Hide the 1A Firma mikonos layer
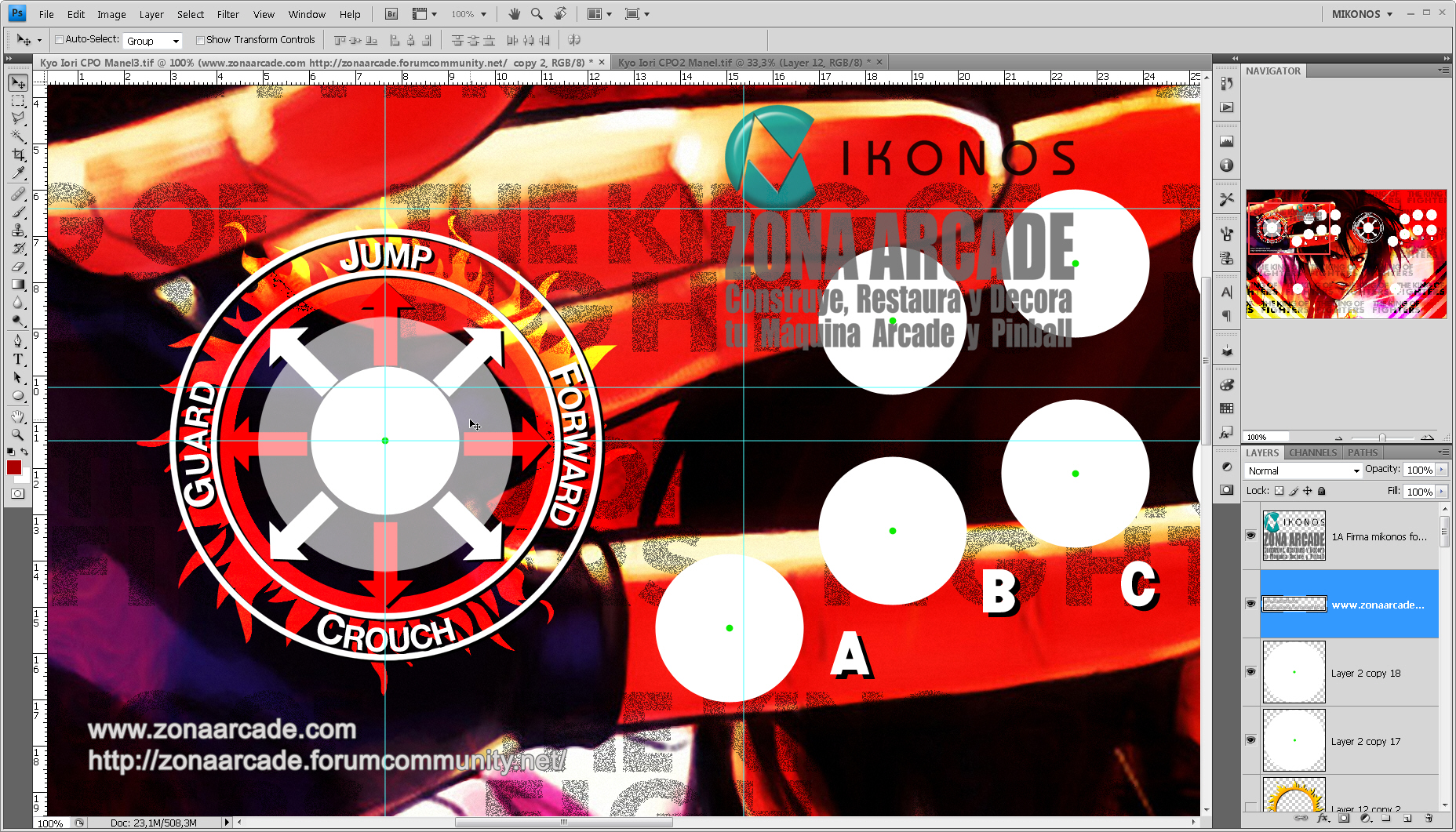This screenshot has height=832, width=1456. 1250,536
